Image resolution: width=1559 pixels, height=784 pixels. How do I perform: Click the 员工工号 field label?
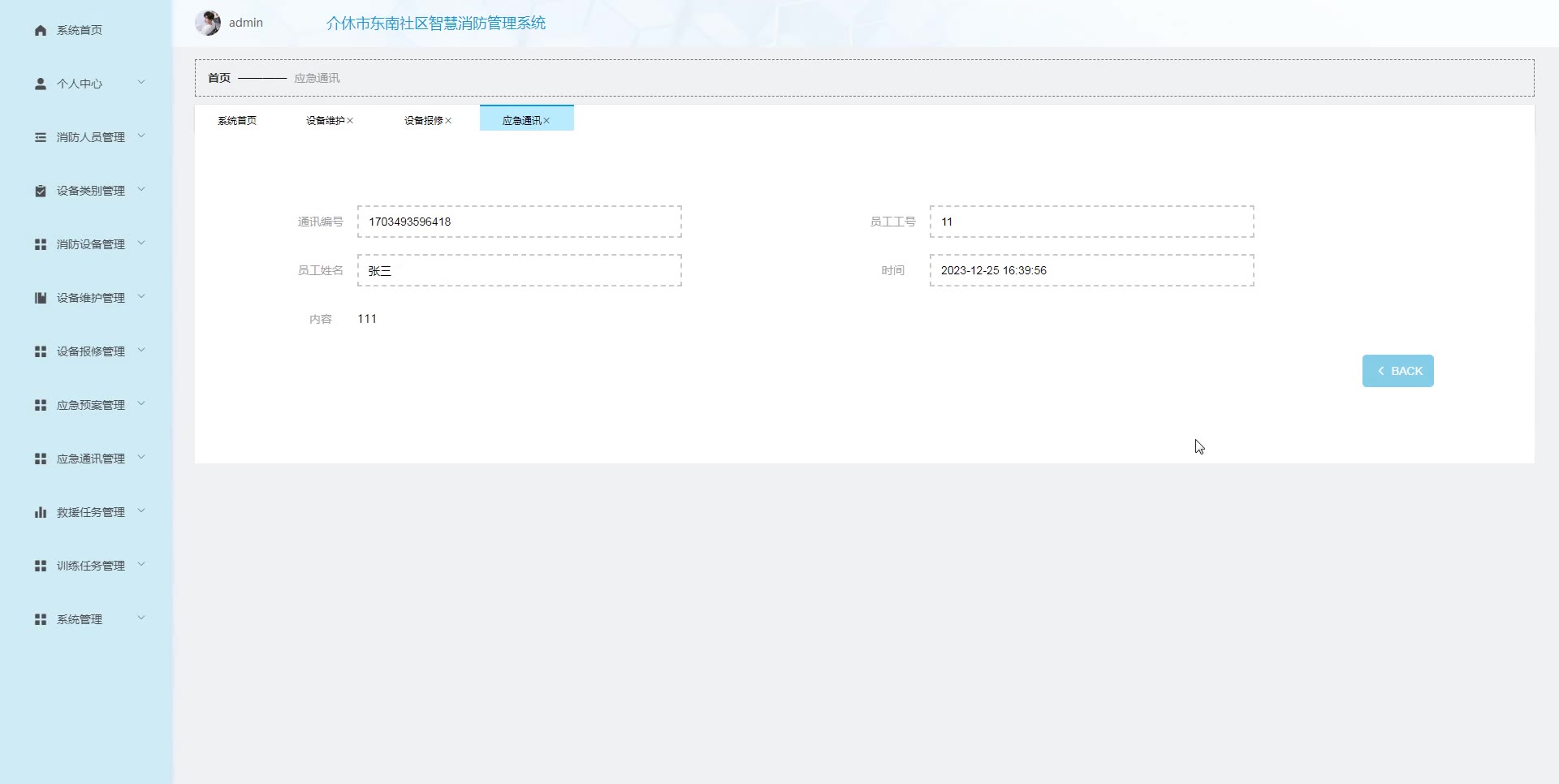coord(893,222)
